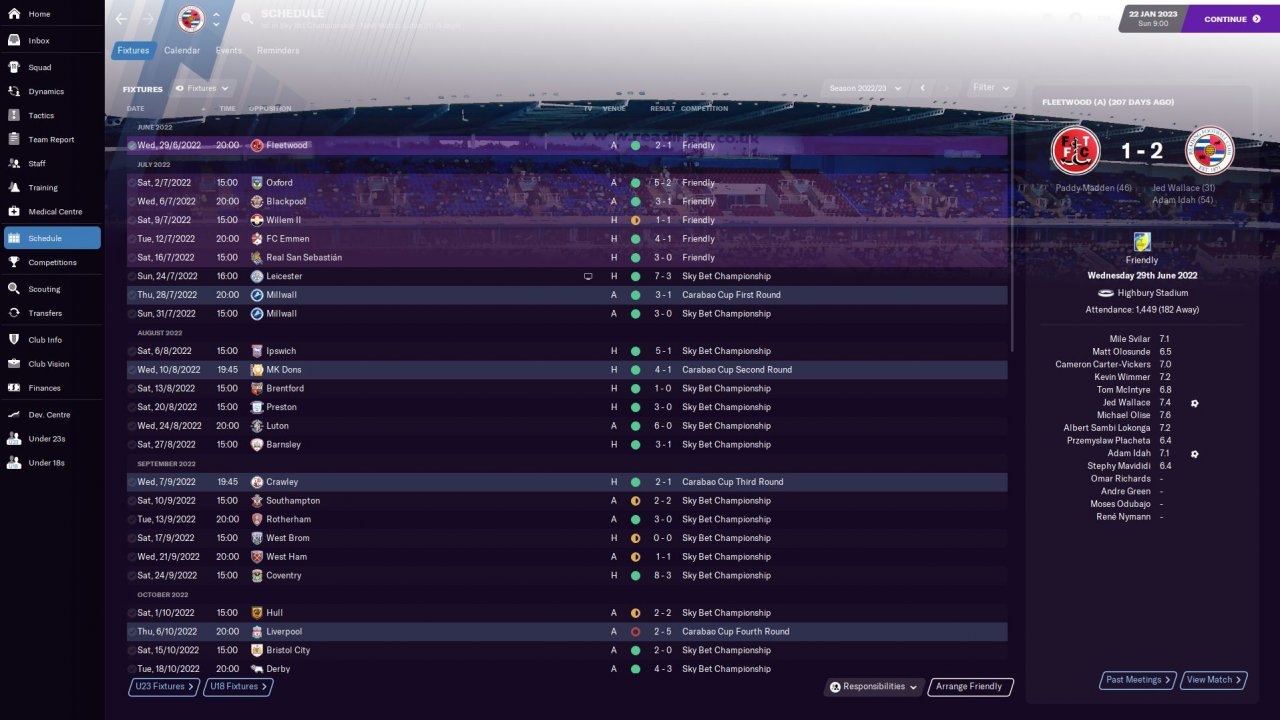This screenshot has width=1280, height=720.
Task: Click the Liverpool club crest
Action: pyautogui.click(x=257, y=632)
